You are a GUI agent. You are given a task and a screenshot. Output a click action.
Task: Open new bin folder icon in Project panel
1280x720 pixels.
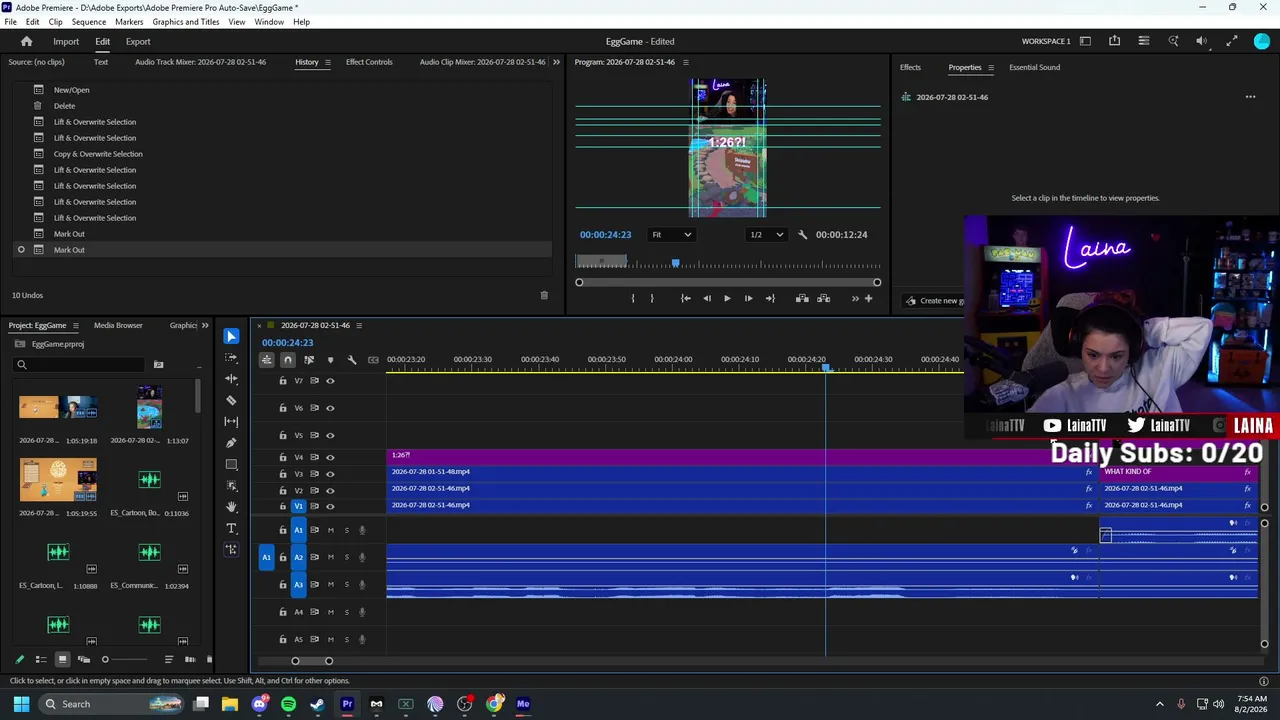158,364
